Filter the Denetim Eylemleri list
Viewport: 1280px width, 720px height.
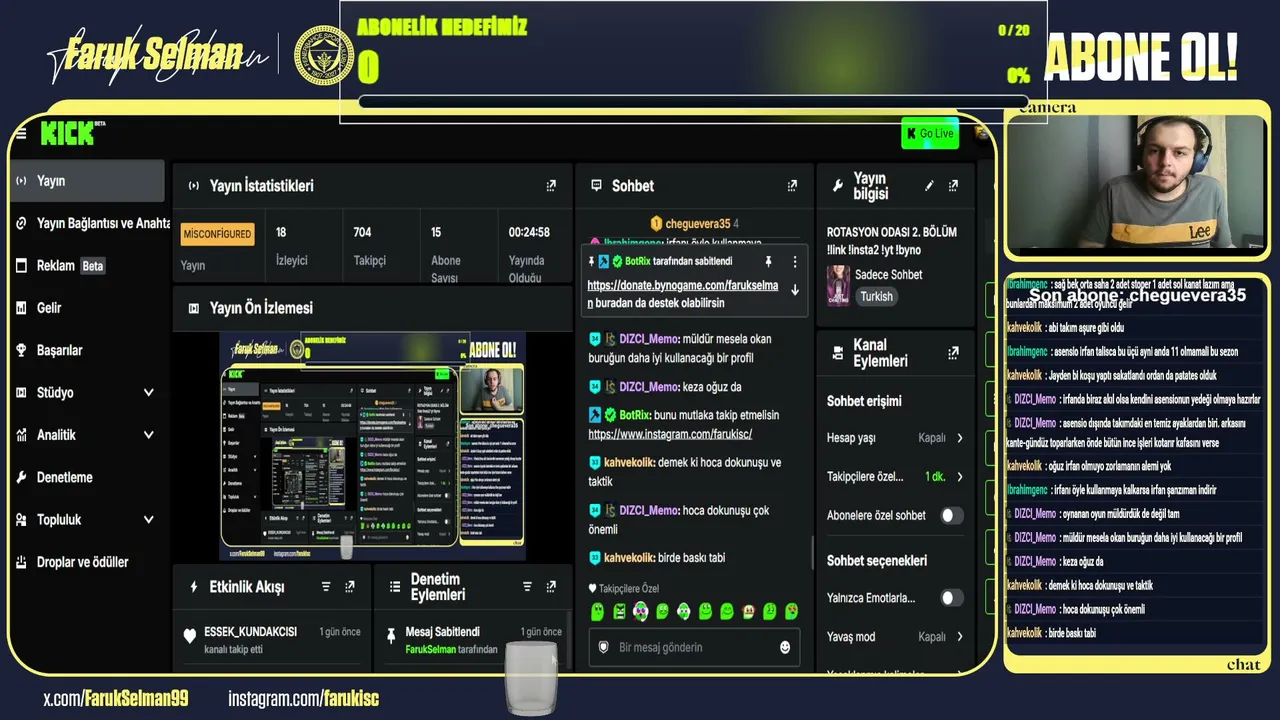pos(527,587)
